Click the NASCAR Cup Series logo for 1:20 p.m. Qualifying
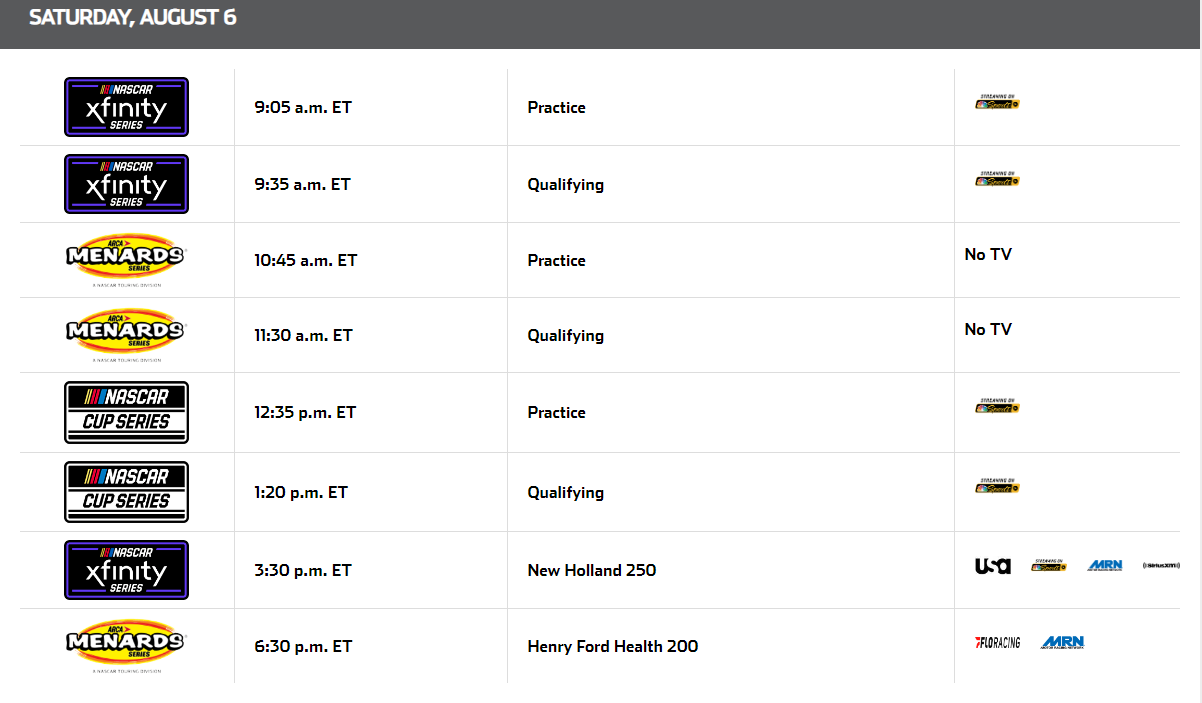Viewport: 1202px width, 703px height. (126, 492)
